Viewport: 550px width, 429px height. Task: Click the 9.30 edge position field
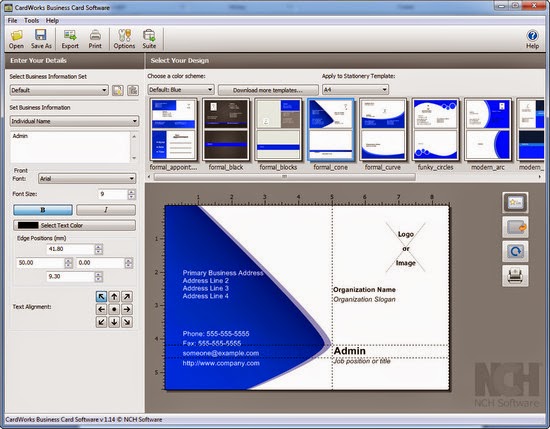71,277
